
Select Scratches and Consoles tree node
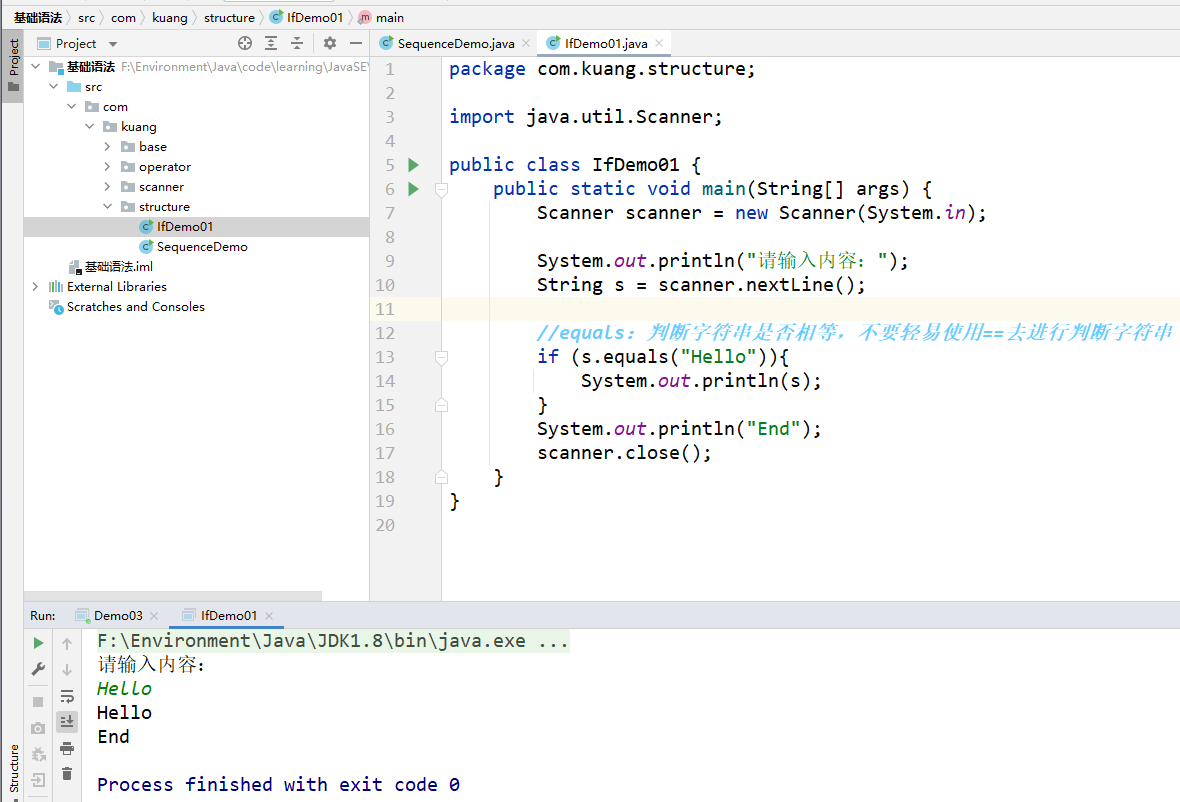click(126, 307)
